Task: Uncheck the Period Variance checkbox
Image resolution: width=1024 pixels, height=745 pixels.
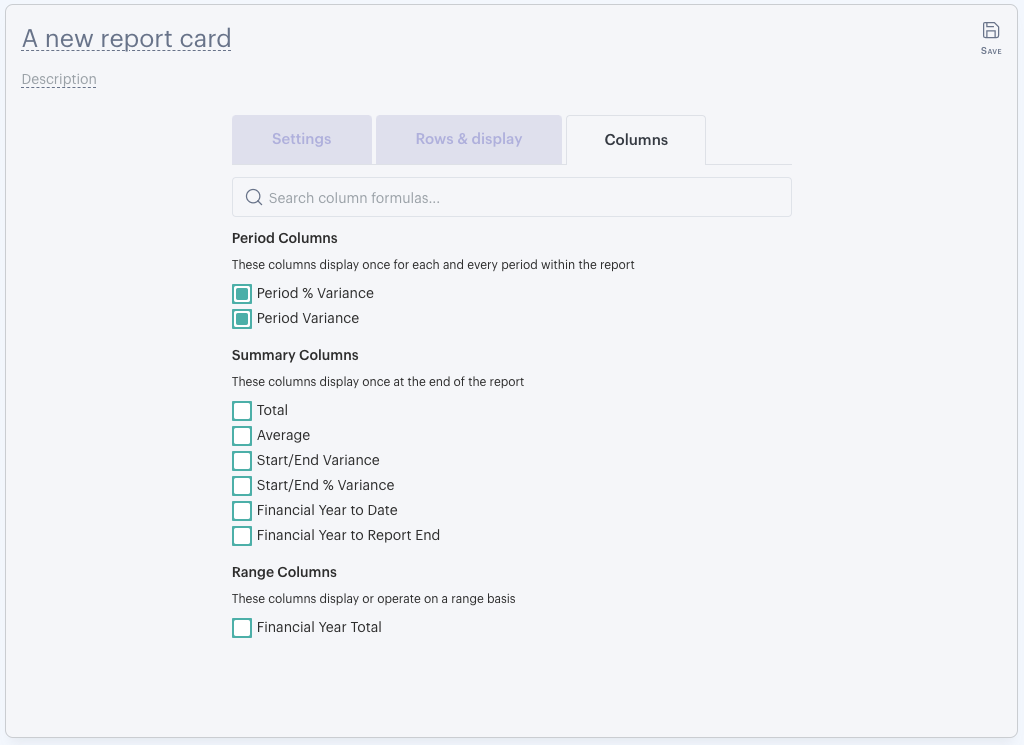Action: click(242, 319)
